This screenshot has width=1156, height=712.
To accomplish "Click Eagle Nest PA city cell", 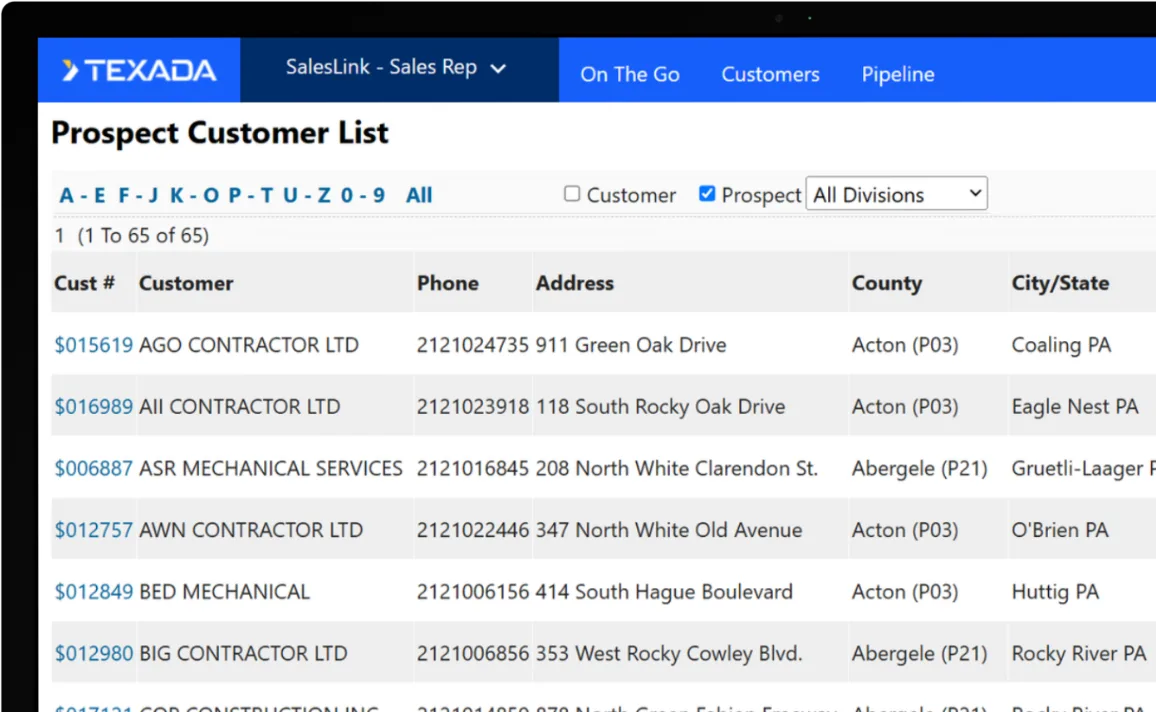I will 1075,407.
